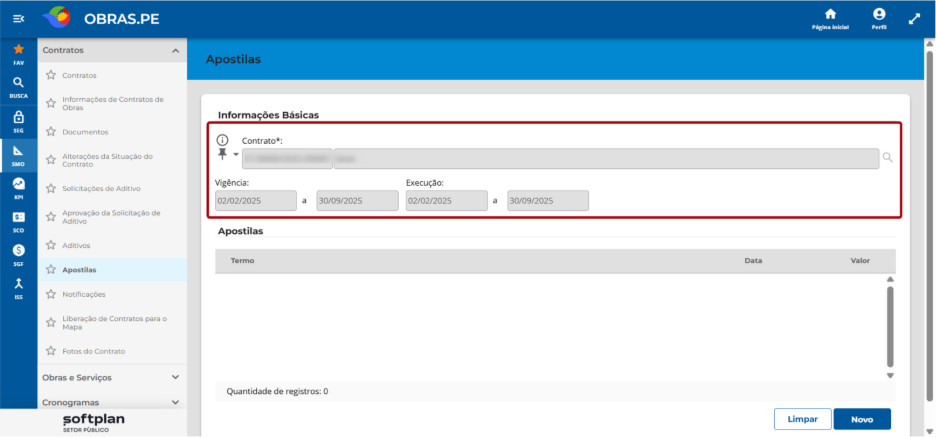Favorite the Aditivos star

(51, 245)
